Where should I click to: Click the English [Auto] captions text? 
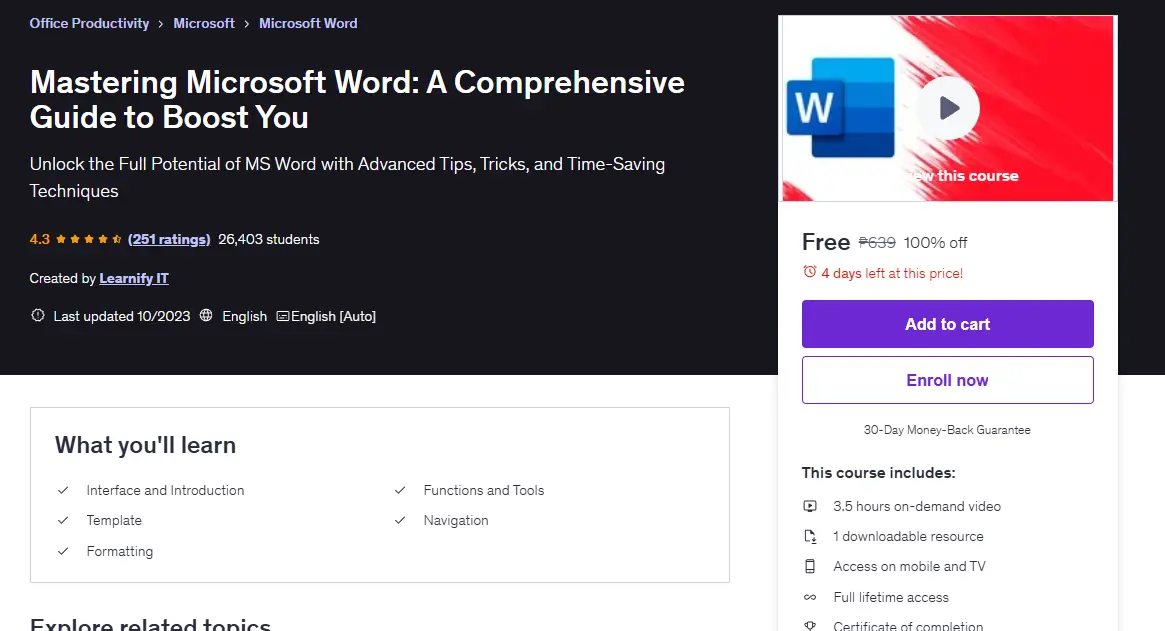tap(333, 316)
